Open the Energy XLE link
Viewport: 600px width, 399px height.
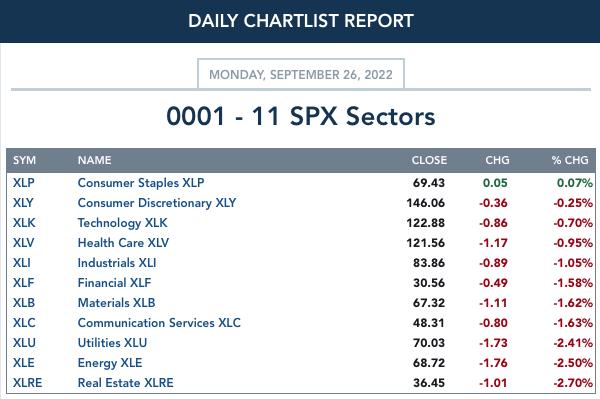[x=110, y=363]
